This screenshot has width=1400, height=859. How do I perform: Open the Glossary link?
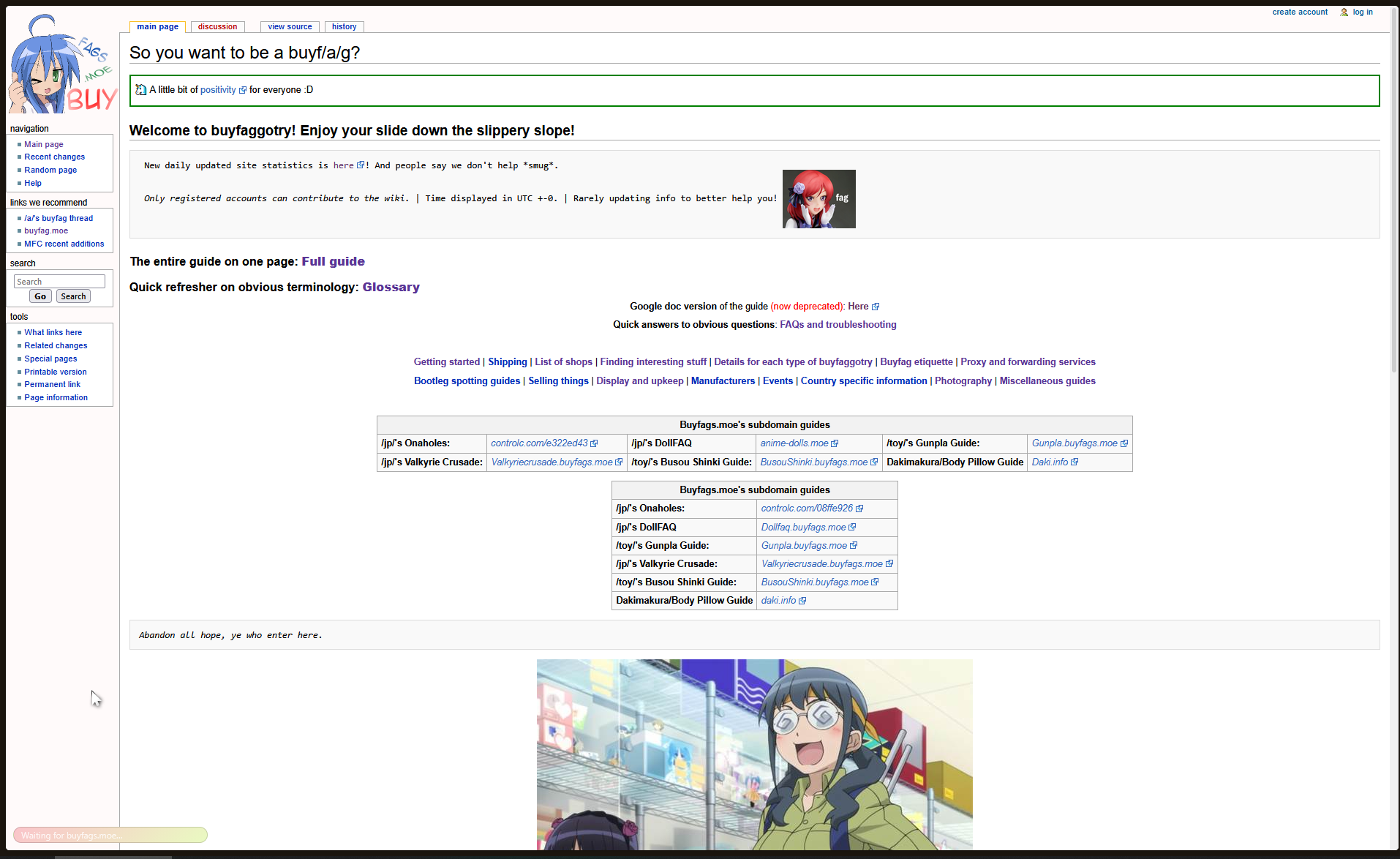point(391,288)
